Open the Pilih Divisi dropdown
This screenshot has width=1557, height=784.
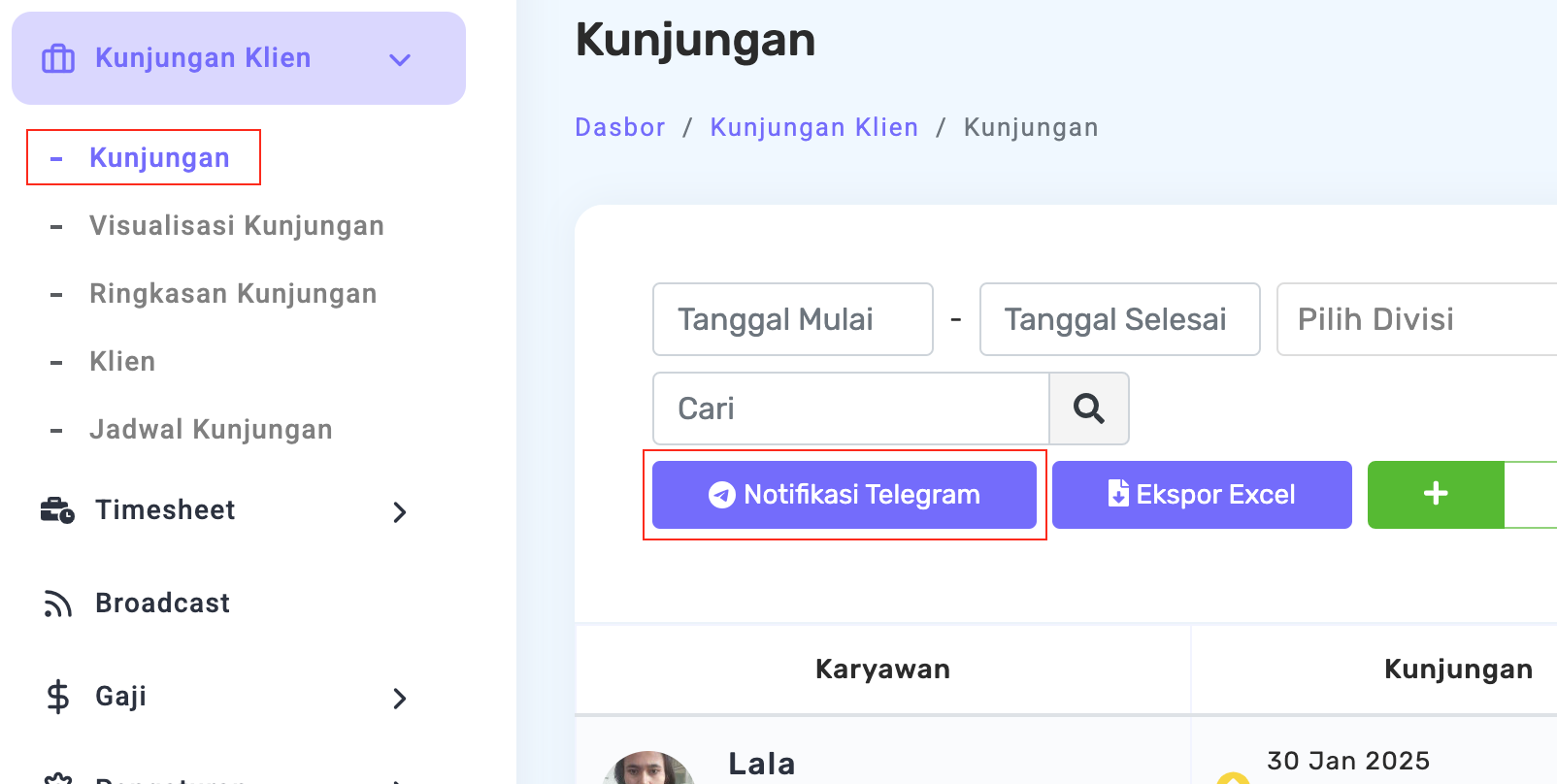tap(1417, 319)
